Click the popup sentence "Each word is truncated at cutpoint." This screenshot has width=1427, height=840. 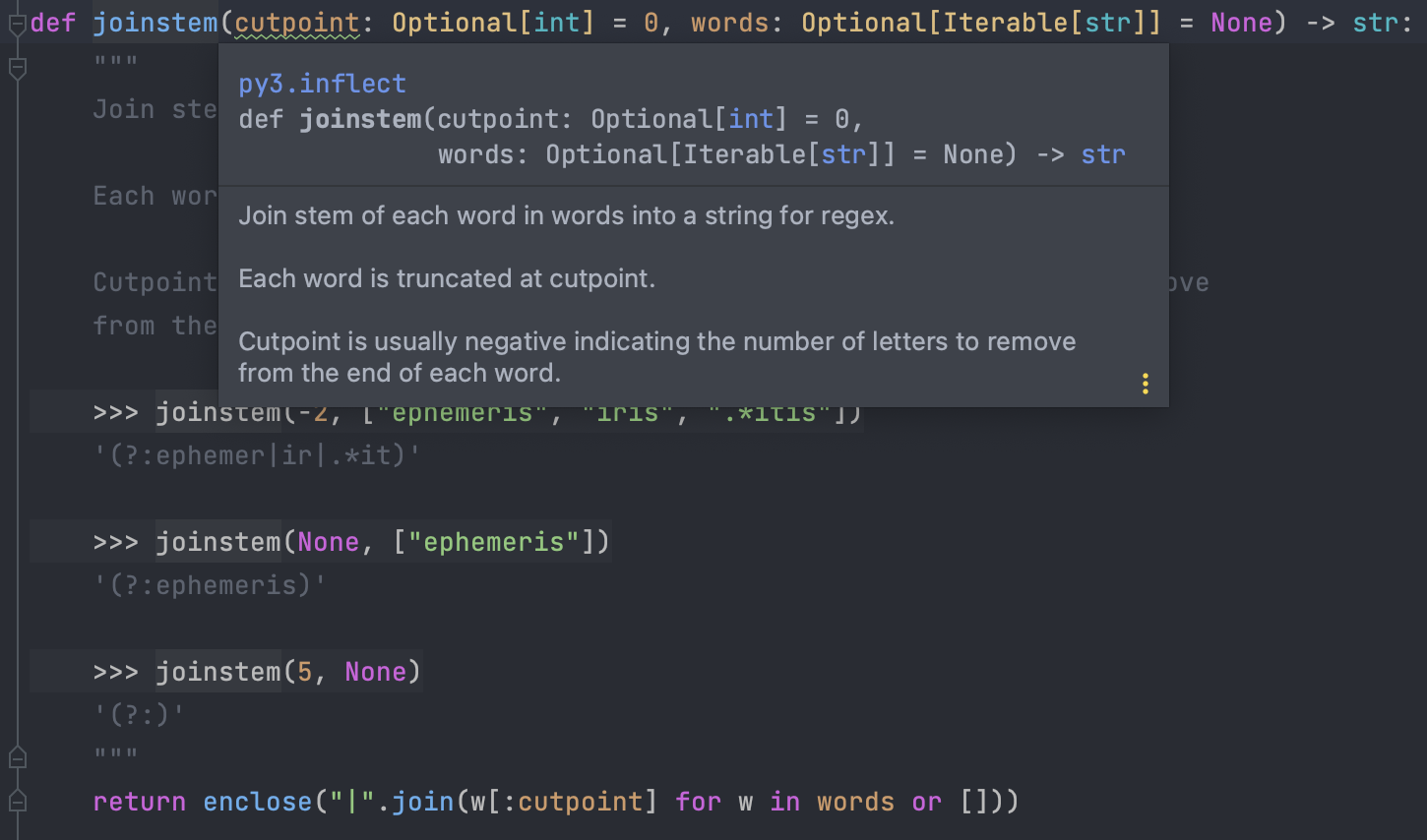click(x=447, y=278)
